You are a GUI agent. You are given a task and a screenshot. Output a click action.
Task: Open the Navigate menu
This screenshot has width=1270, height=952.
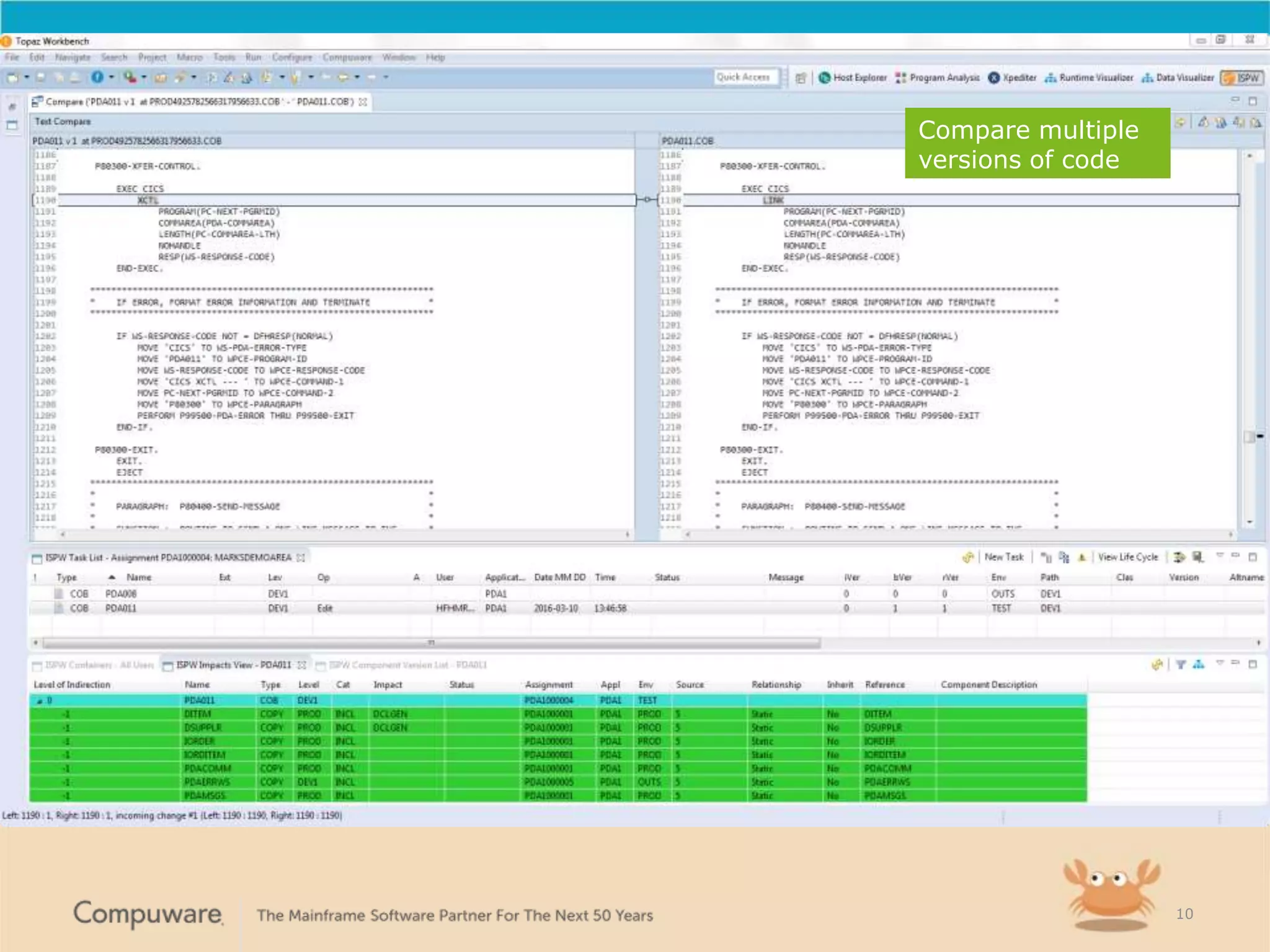click(73, 57)
